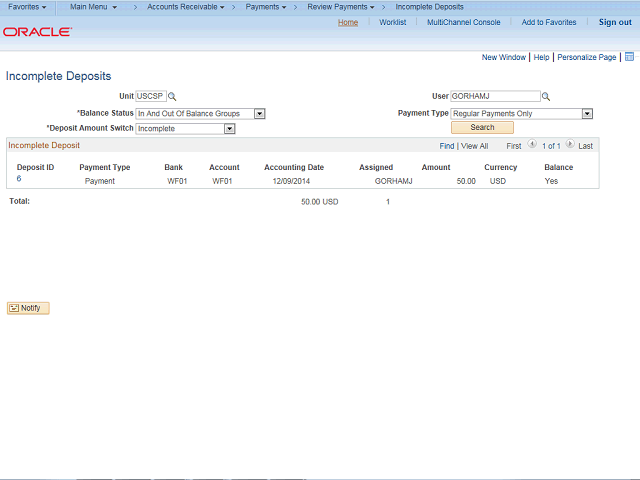Click the Search button
Image resolution: width=640 pixels, height=480 pixels.
click(x=482, y=127)
